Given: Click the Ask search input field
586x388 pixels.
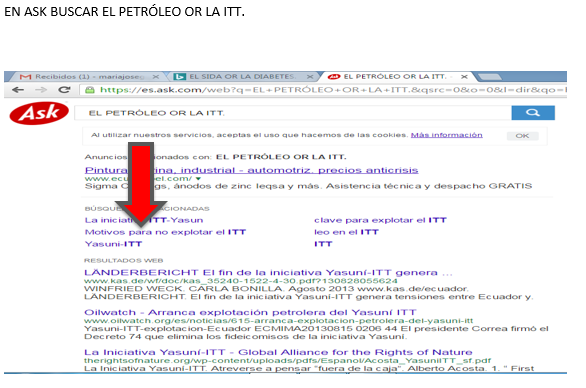Looking at the screenshot, I should tap(293, 113).
